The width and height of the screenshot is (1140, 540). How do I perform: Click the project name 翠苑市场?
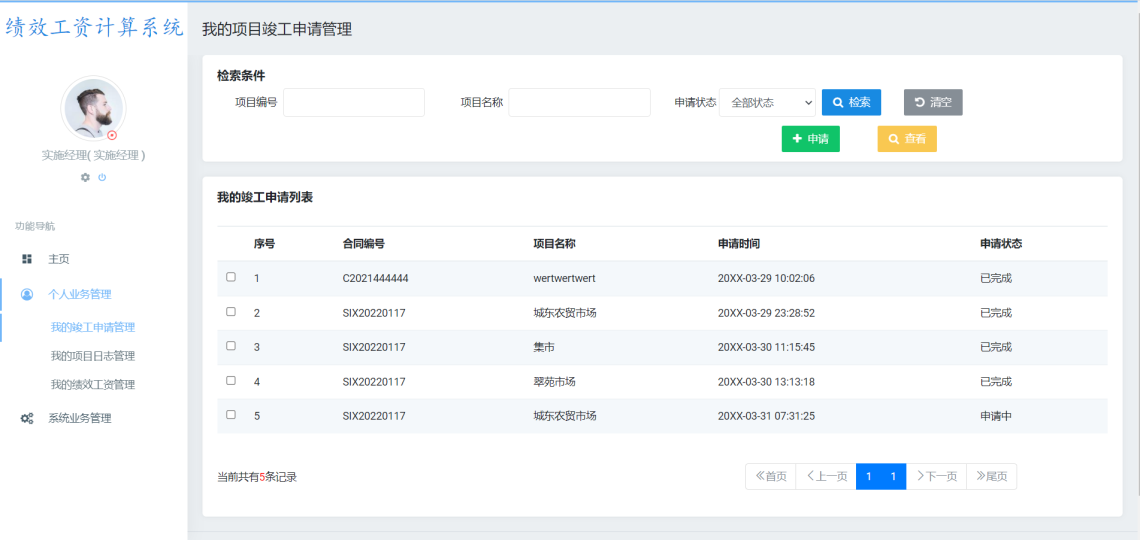[555, 382]
